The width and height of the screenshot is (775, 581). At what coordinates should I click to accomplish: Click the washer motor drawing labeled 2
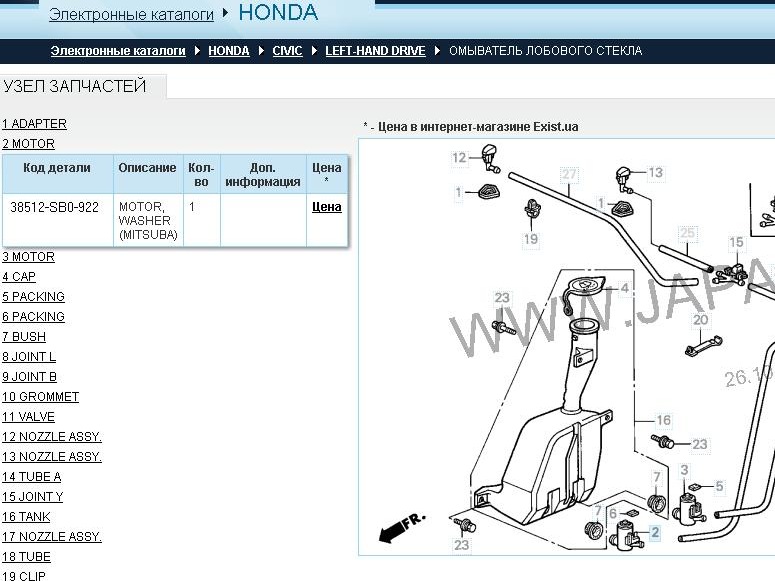coord(626,536)
